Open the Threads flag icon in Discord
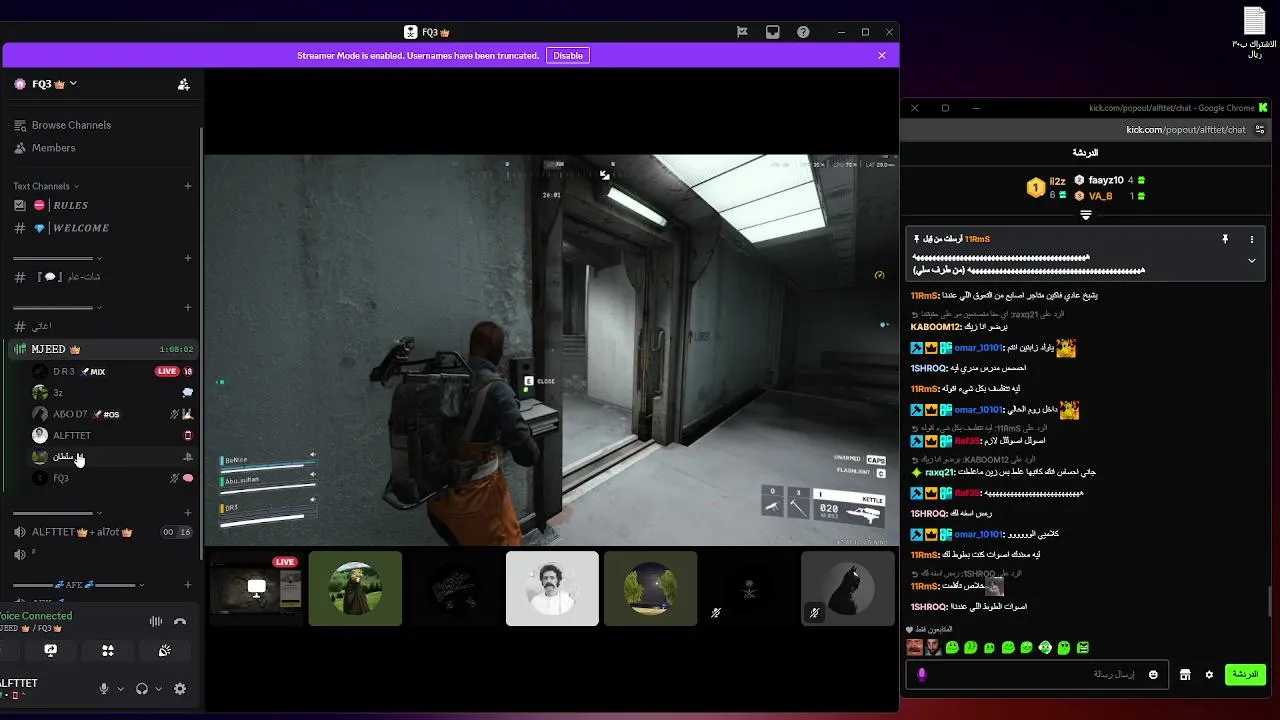 742,32
